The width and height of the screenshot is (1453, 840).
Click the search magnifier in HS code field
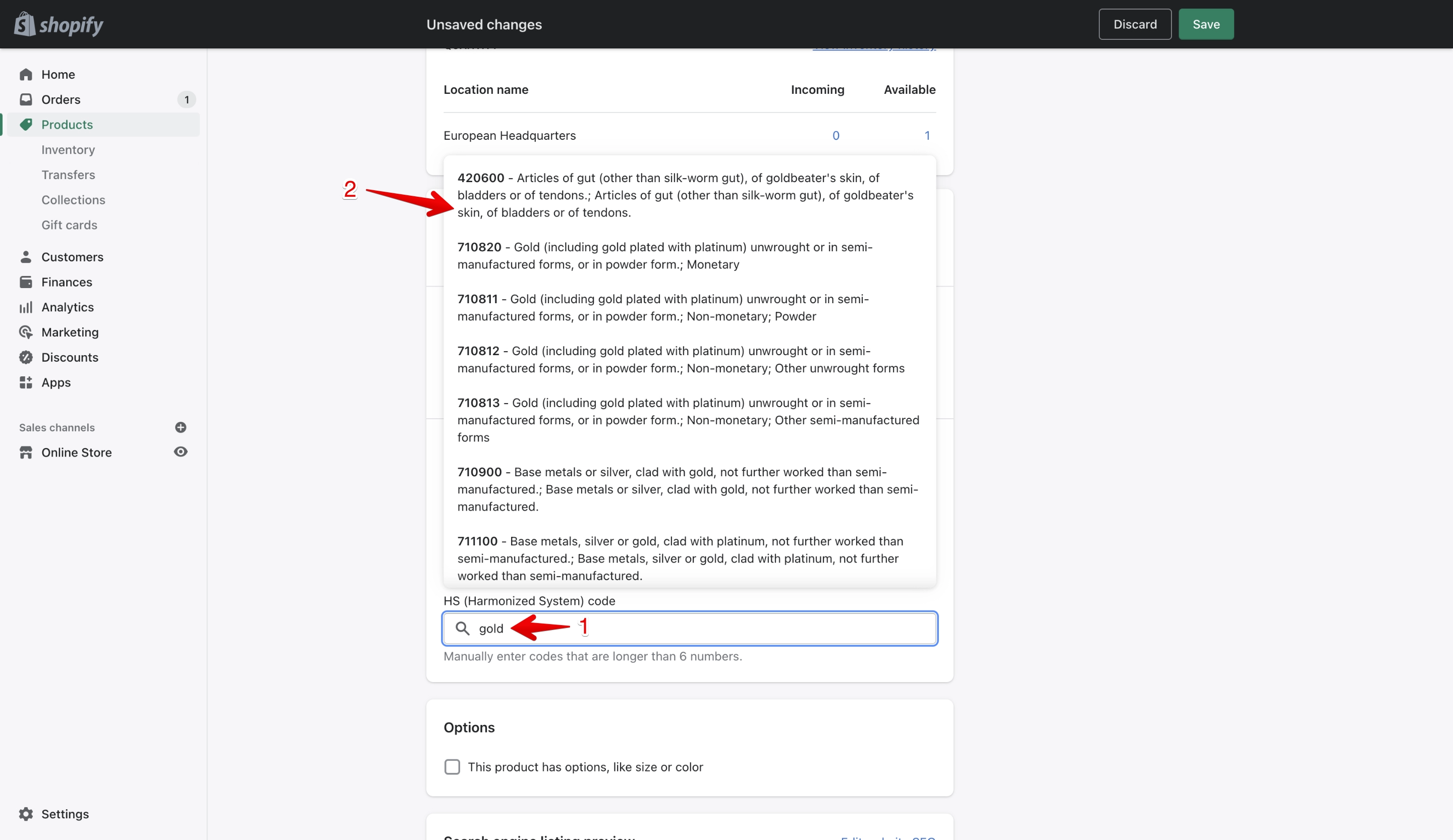pyautogui.click(x=463, y=629)
